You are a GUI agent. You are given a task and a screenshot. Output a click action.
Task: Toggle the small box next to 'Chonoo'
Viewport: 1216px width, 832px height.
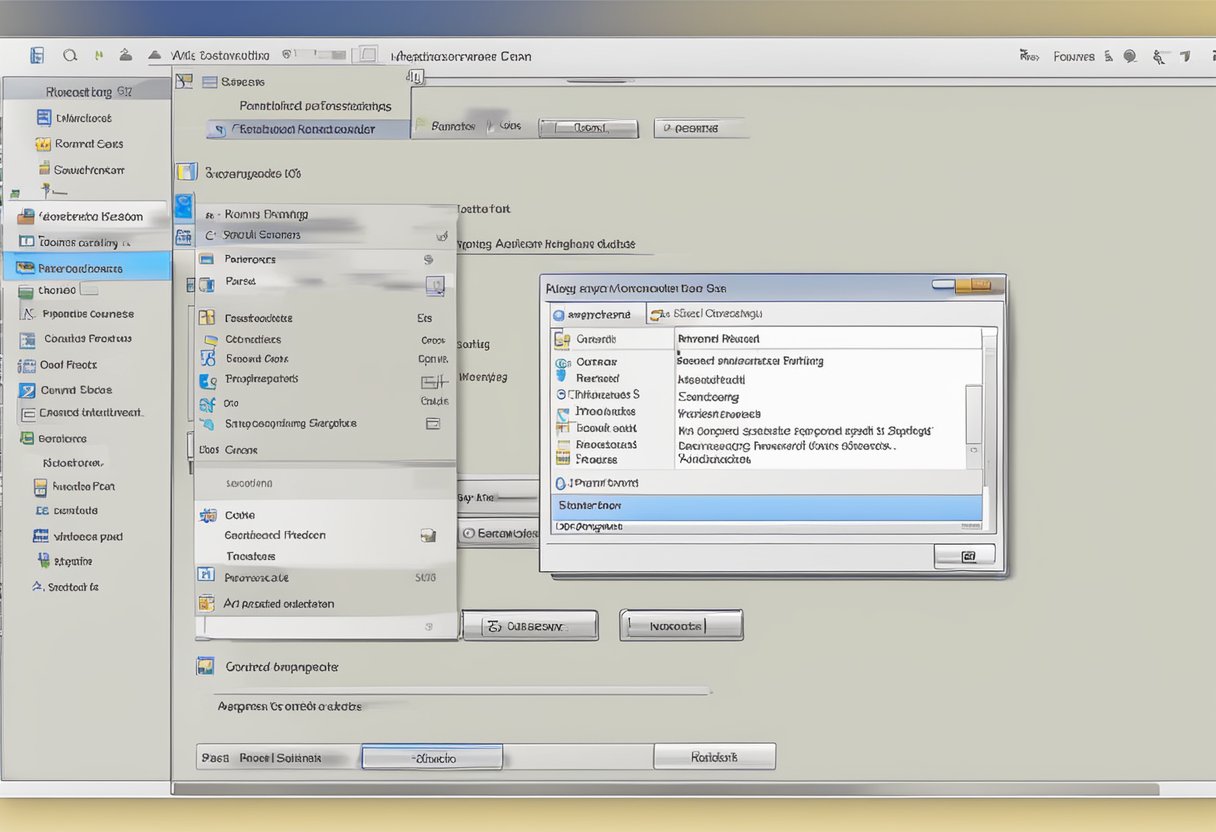[x=88, y=290]
